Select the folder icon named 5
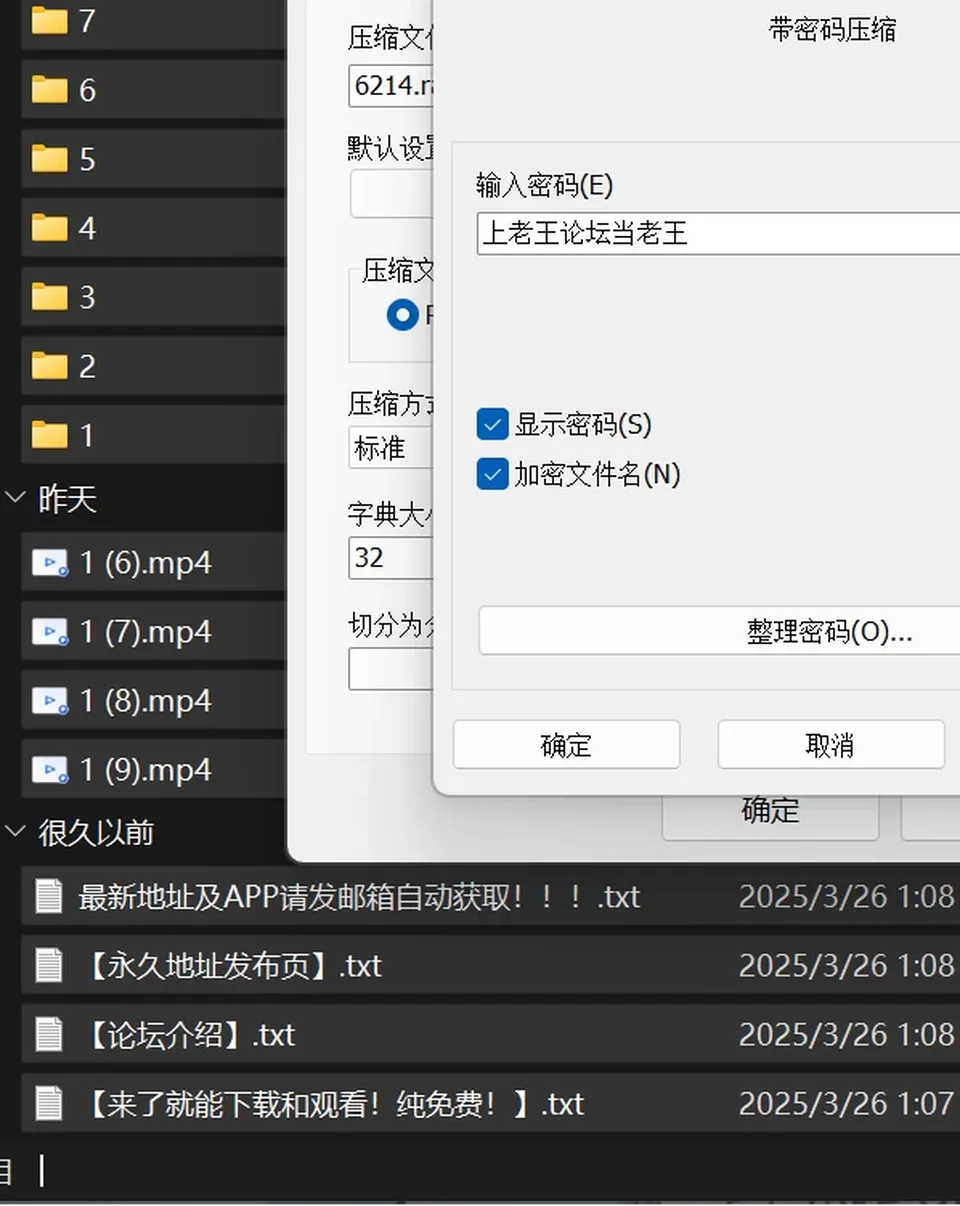The width and height of the screenshot is (960, 1206). click(49, 159)
